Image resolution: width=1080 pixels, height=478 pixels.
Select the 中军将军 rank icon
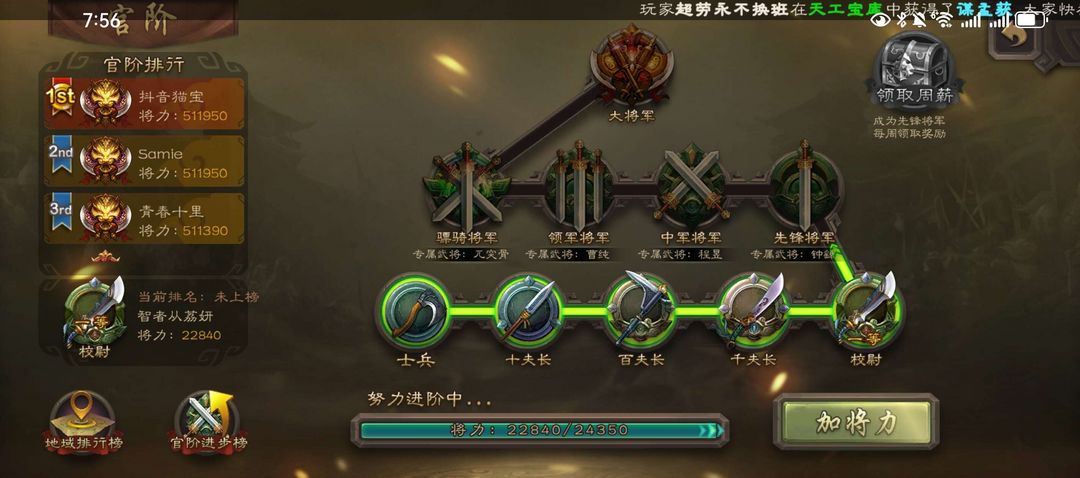tap(692, 186)
